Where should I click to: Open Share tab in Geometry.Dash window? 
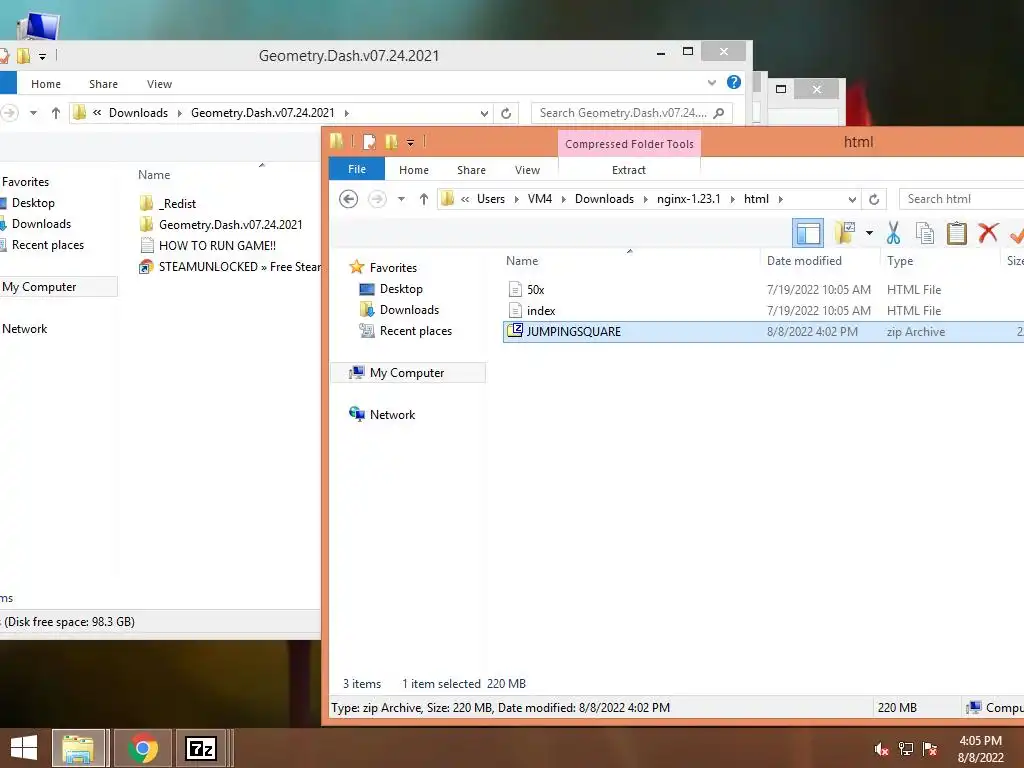(x=103, y=84)
